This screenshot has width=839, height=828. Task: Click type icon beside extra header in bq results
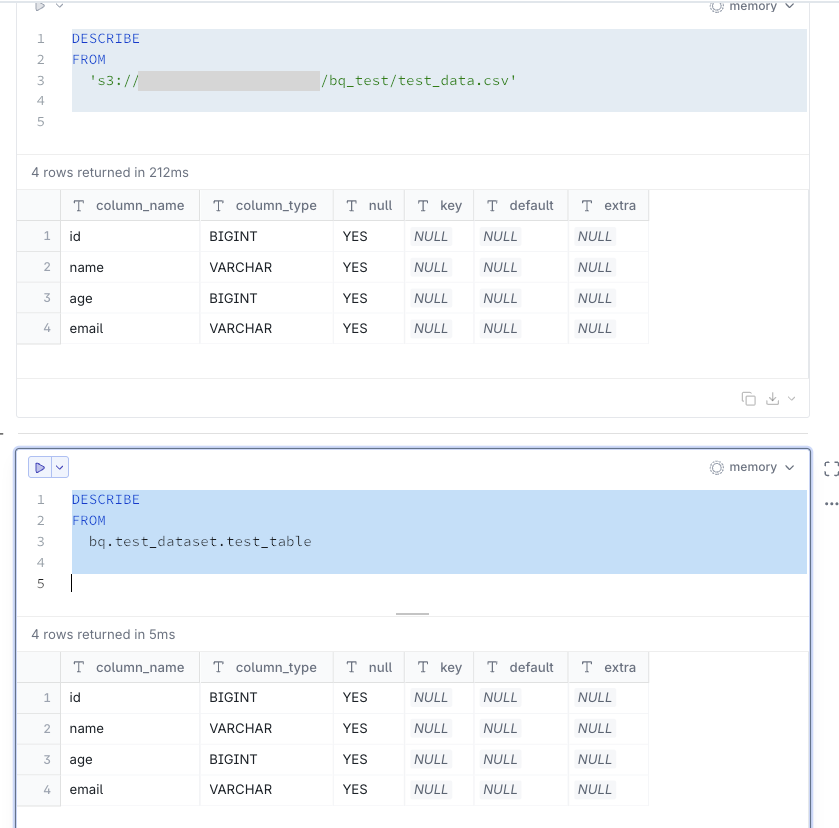click(587, 667)
